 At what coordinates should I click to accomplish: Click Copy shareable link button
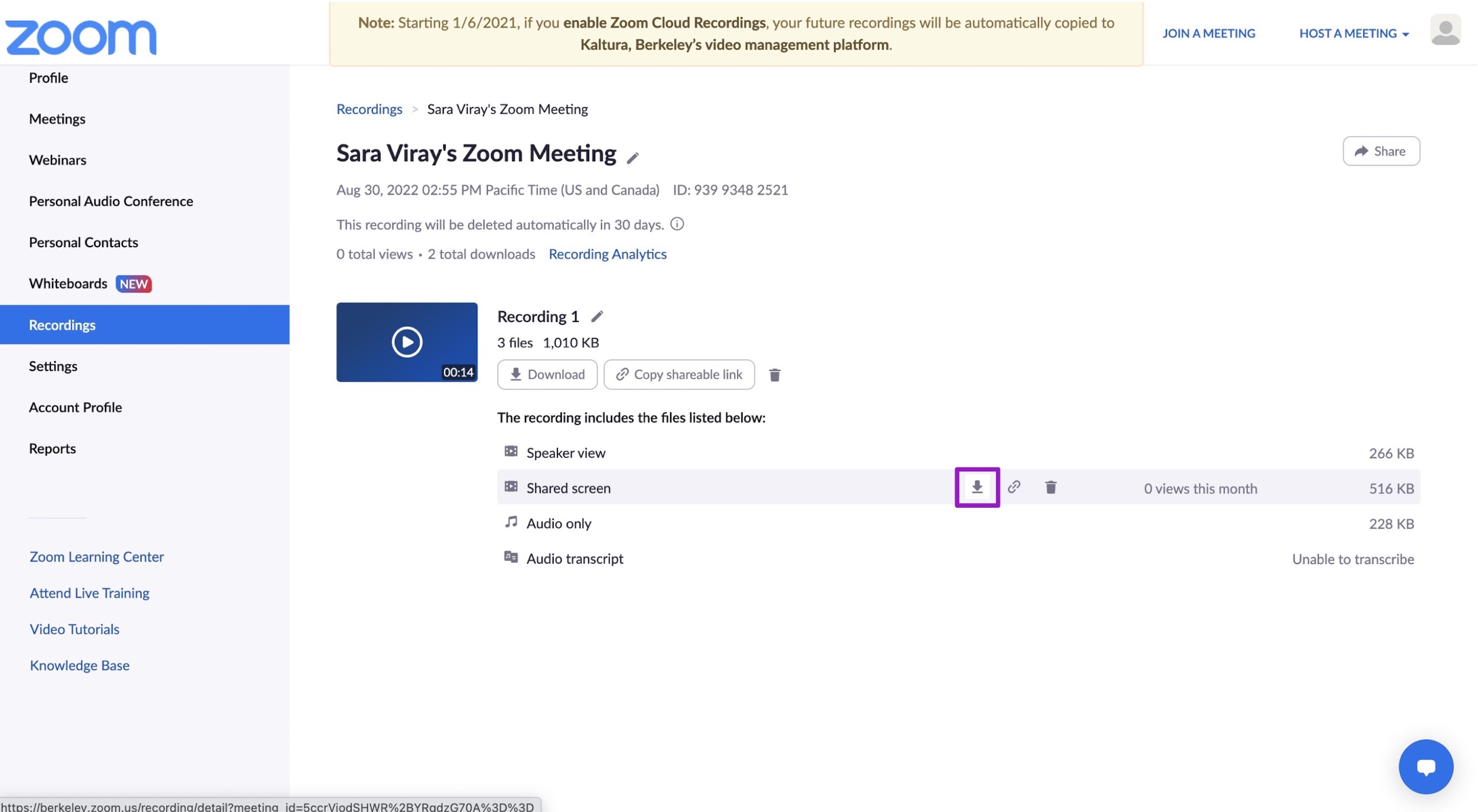point(679,375)
